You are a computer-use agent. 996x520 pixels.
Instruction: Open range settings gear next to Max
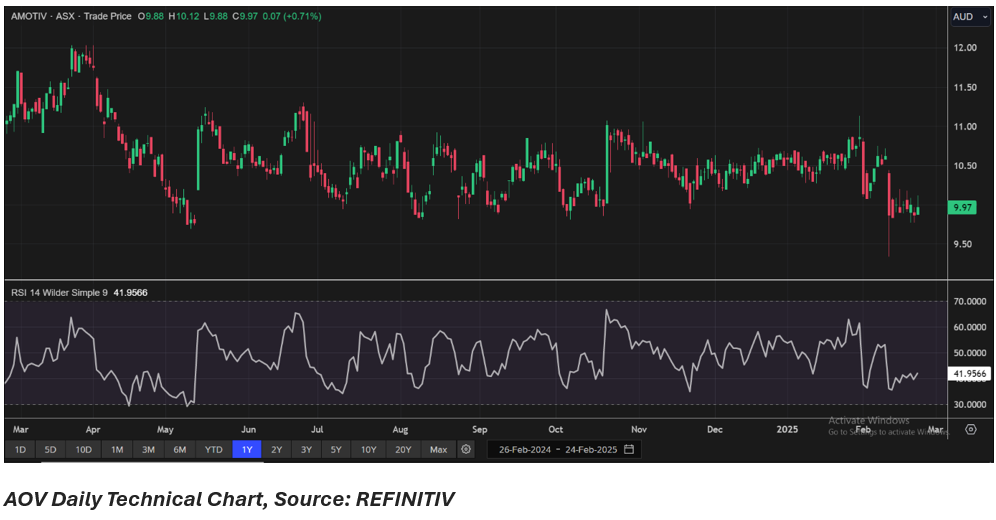click(466, 450)
